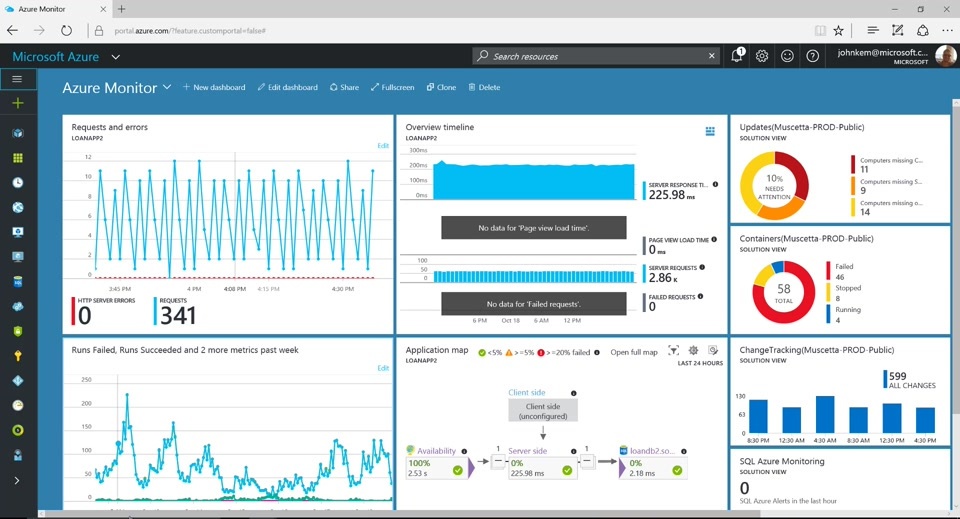Image resolution: width=960 pixels, height=519 pixels.
Task: Expand the Microsoft Azure chevron menu
Action: 115,57
